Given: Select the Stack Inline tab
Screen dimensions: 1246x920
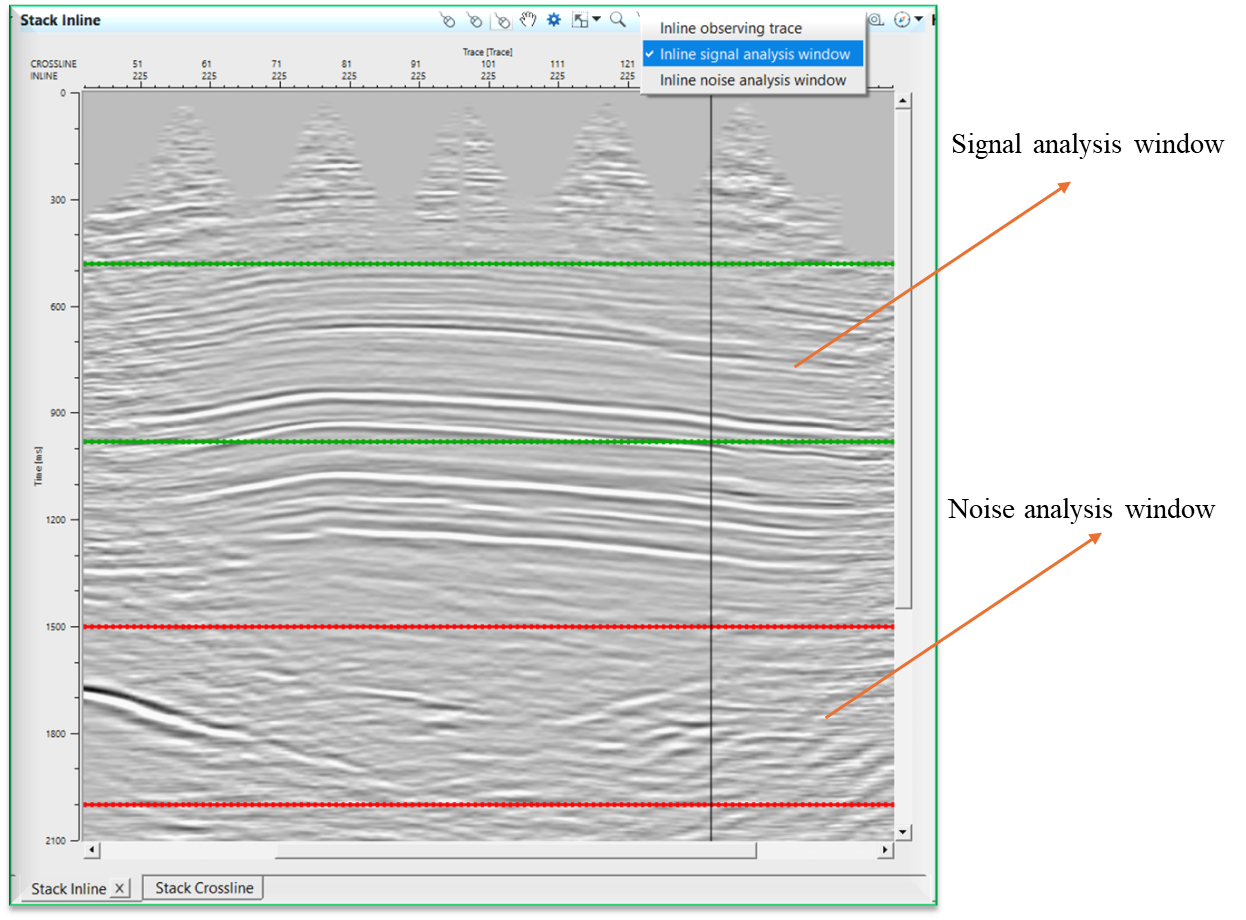Looking at the screenshot, I should pos(67,889).
